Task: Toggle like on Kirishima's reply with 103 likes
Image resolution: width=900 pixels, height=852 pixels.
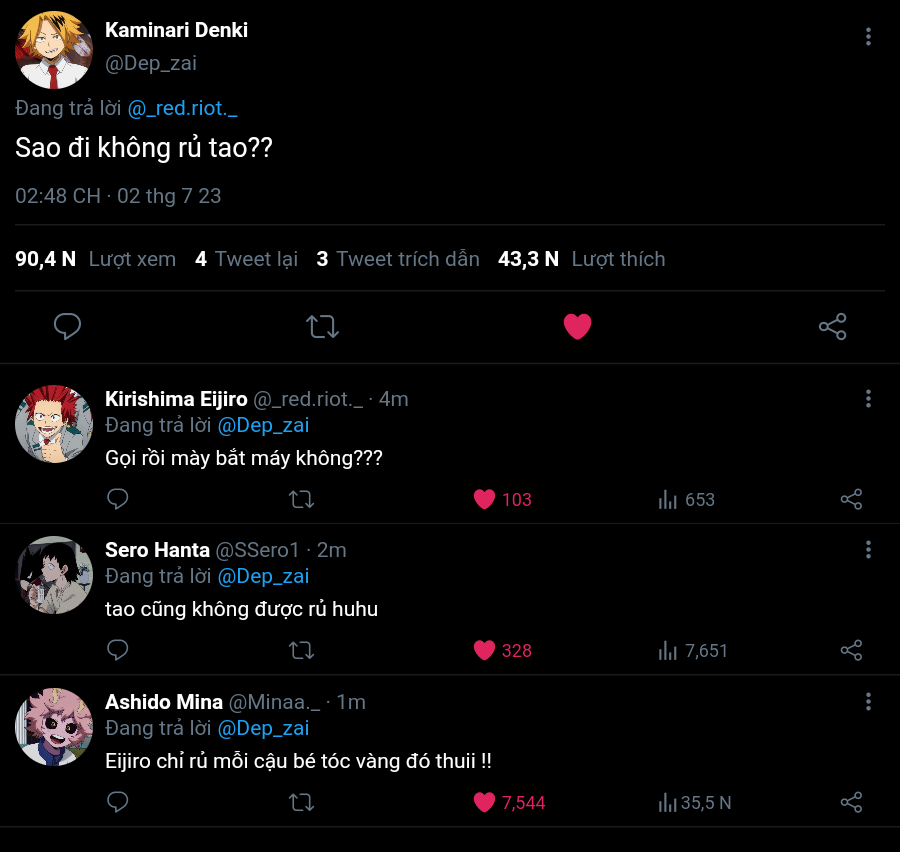Action: tap(484, 499)
